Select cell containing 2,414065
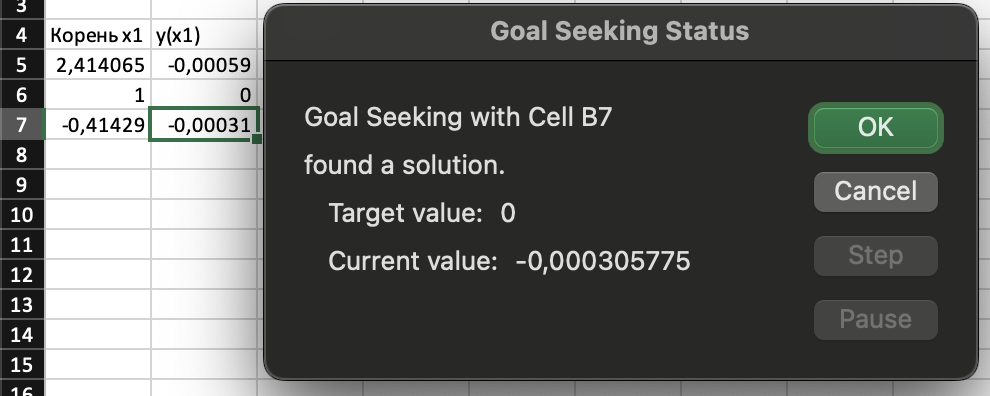990x396 pixels. [98, 64]
